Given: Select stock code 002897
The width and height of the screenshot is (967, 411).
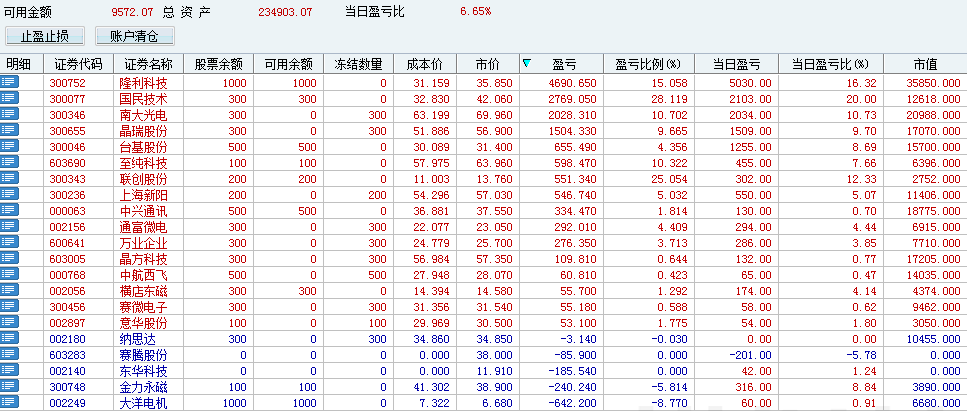Looking at the screenshot, I should coord(68,324).
